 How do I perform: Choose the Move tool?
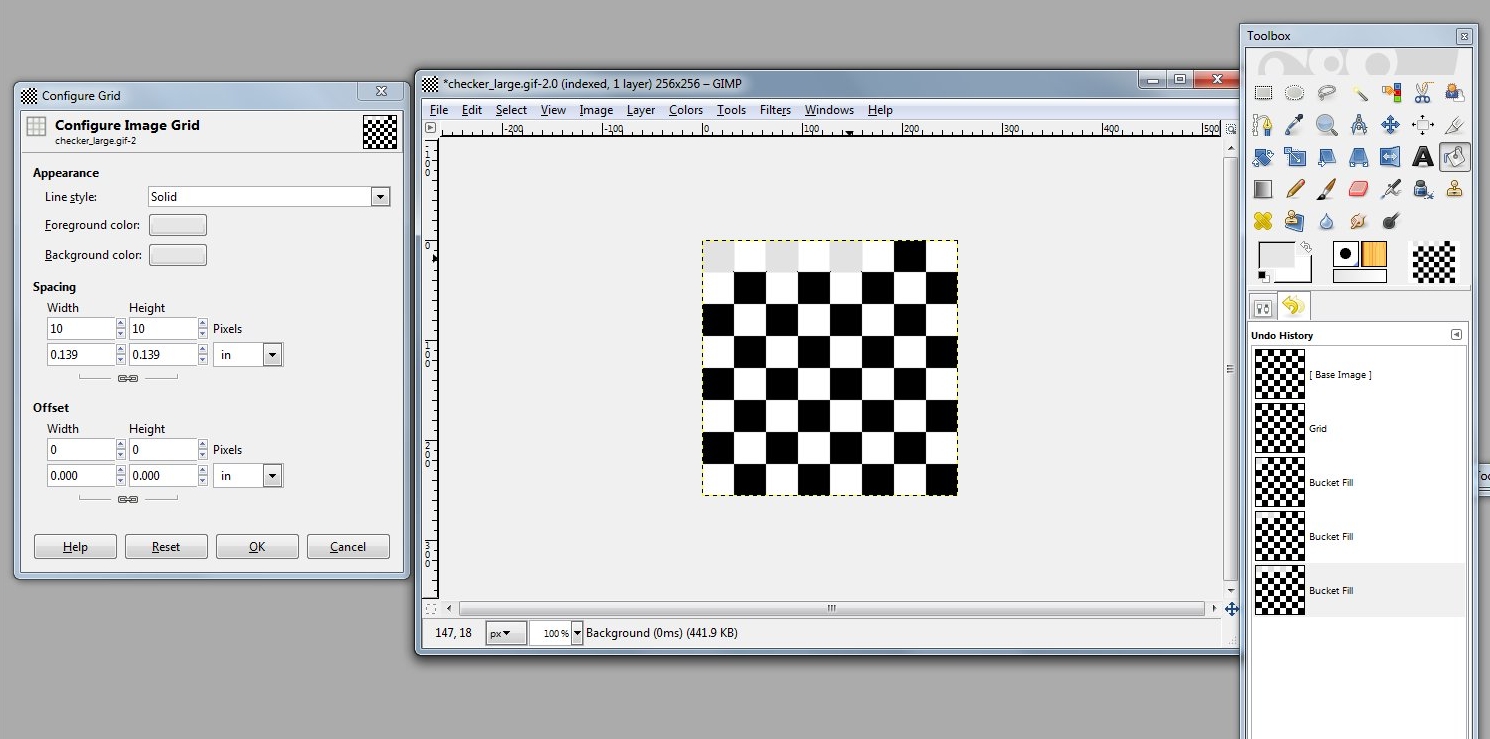pos(1391,124)
